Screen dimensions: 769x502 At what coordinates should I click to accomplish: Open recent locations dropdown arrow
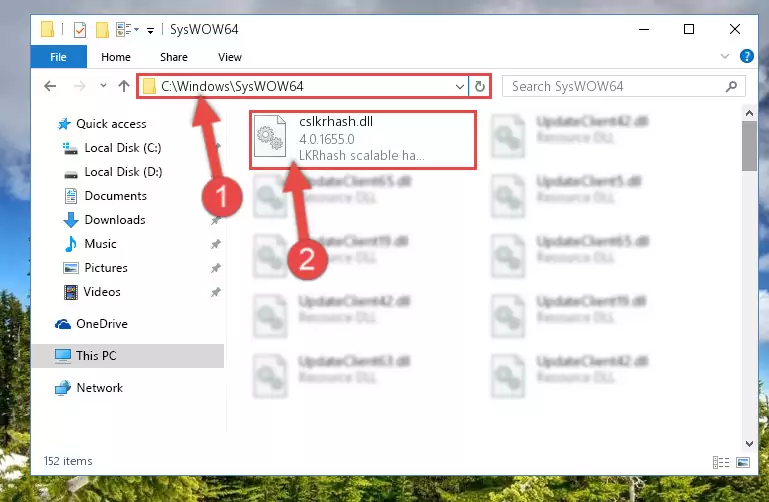coord(103,86)
